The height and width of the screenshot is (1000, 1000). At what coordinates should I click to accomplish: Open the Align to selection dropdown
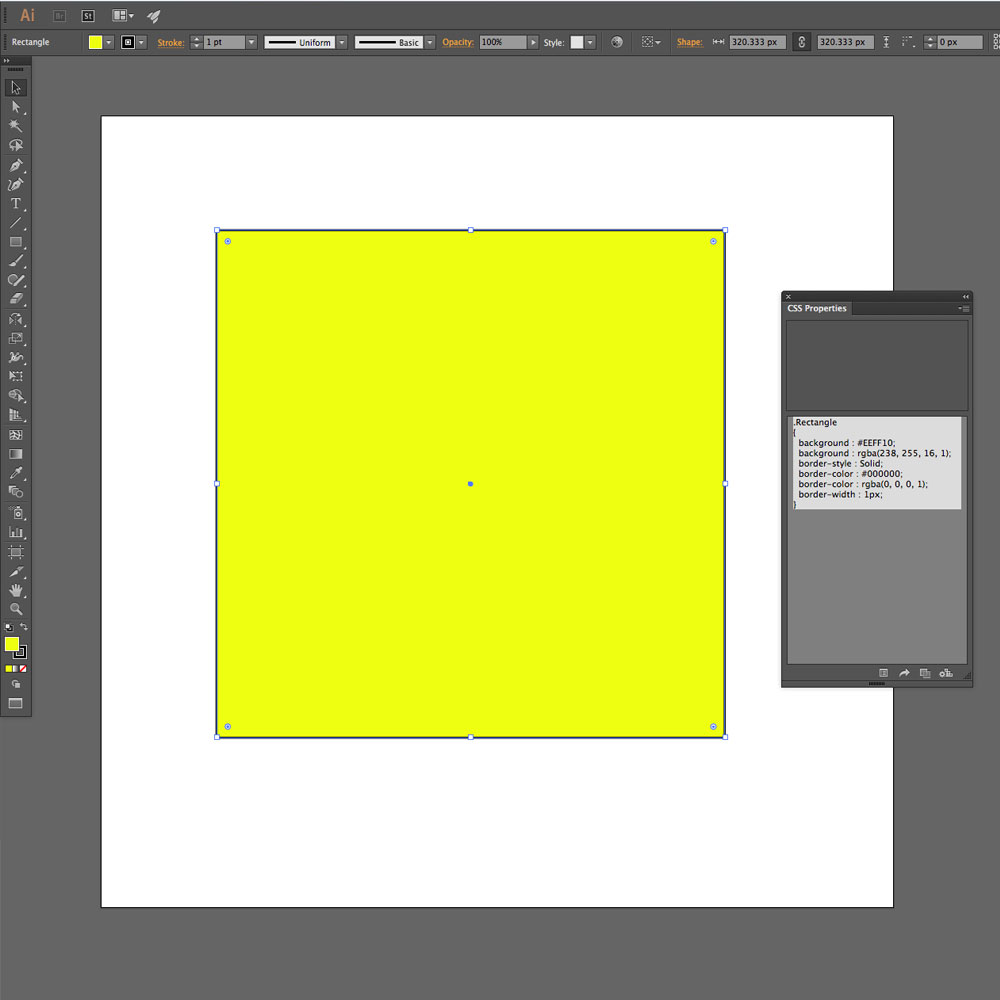tap(651, 42)
